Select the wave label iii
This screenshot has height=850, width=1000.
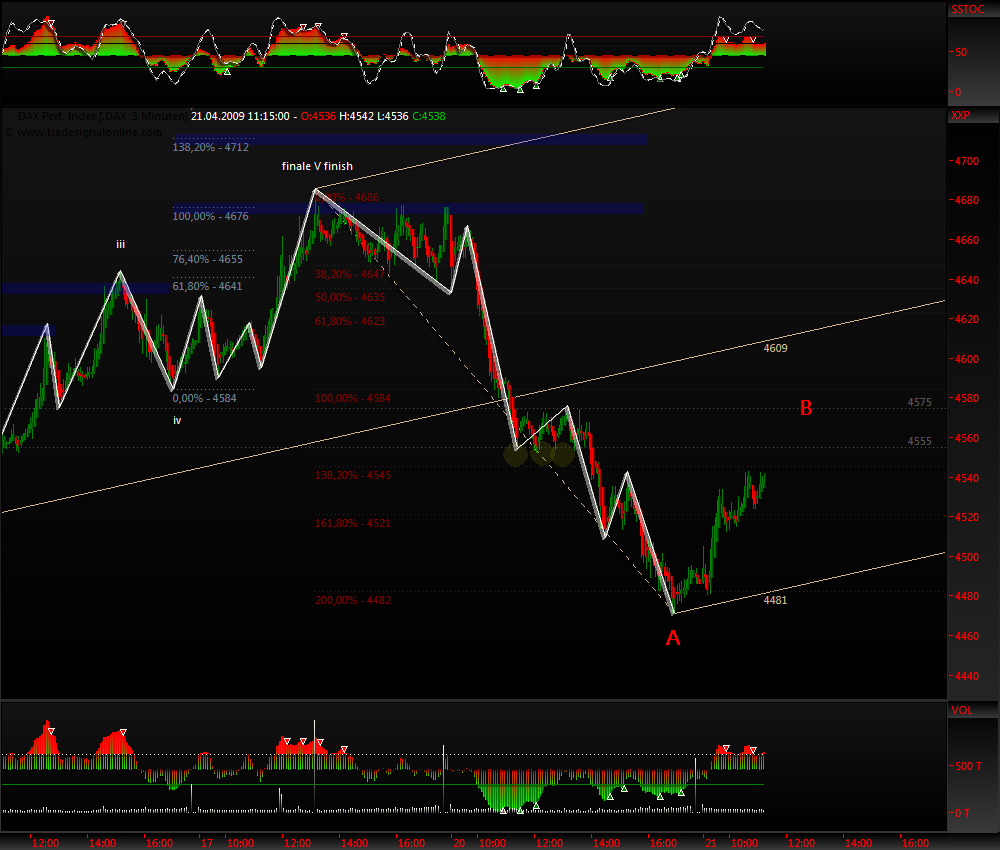click(121, 244)
